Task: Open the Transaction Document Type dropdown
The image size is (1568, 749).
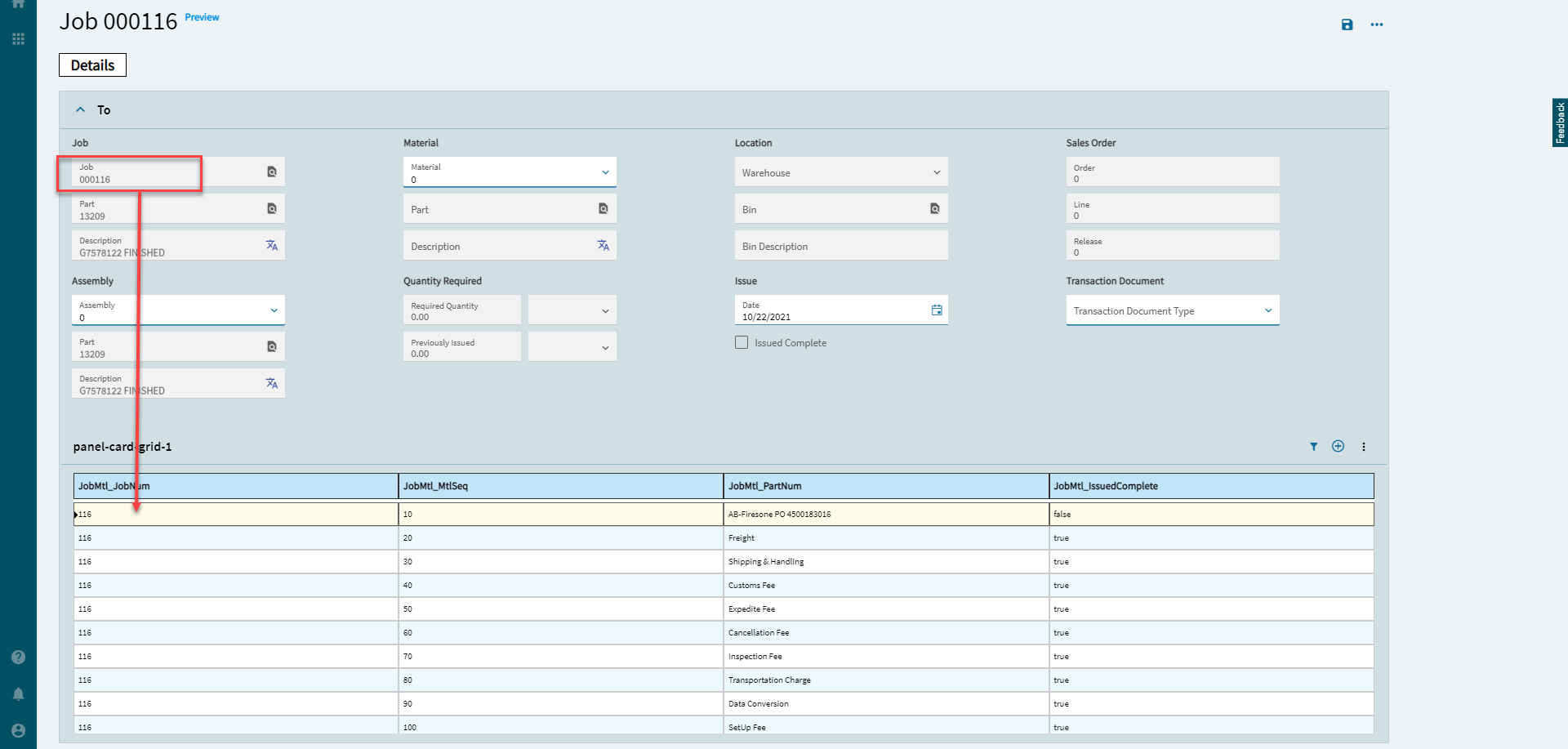Action: [x=1267, y=310]
